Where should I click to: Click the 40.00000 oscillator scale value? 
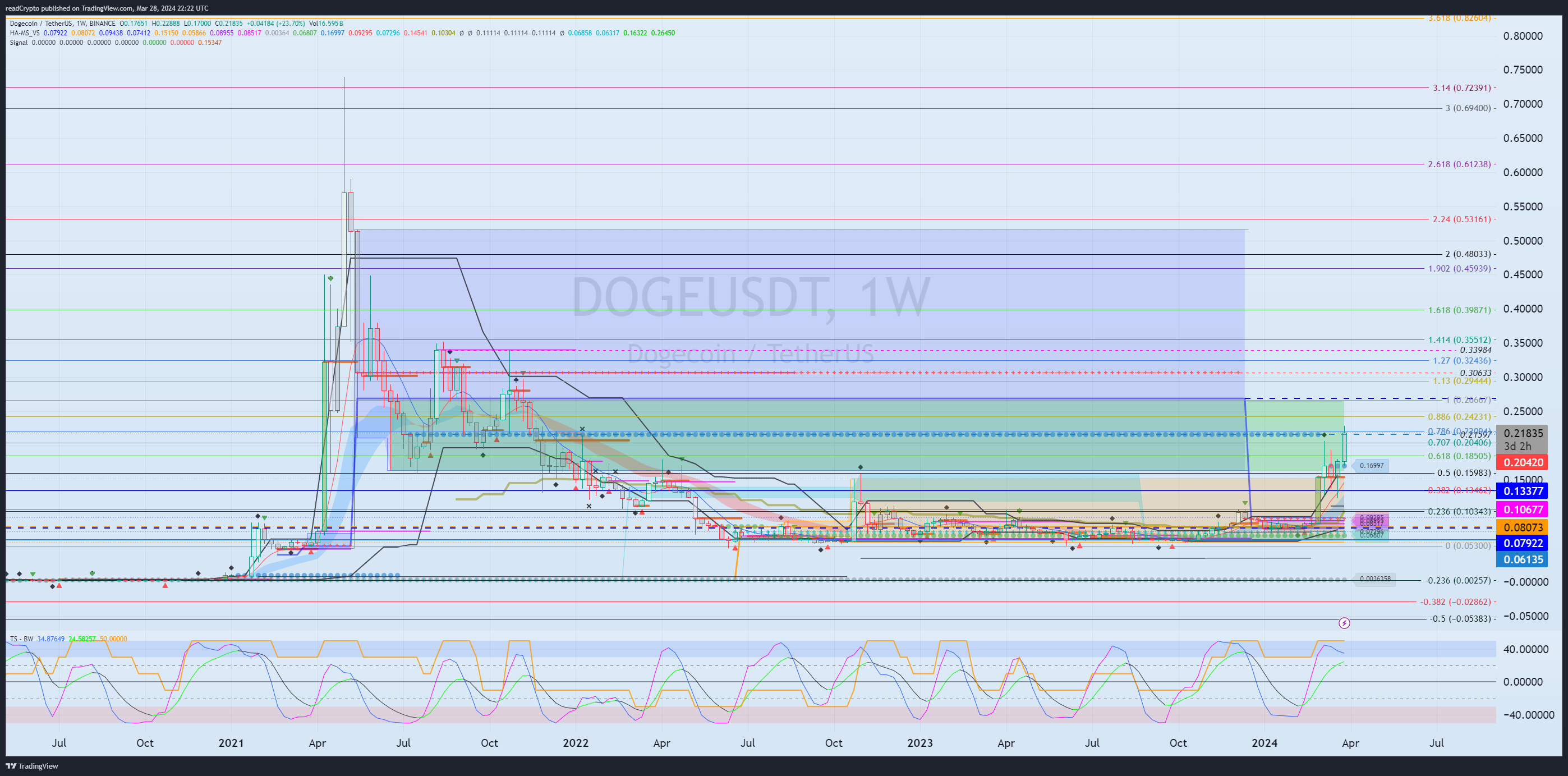(1526, 649)
